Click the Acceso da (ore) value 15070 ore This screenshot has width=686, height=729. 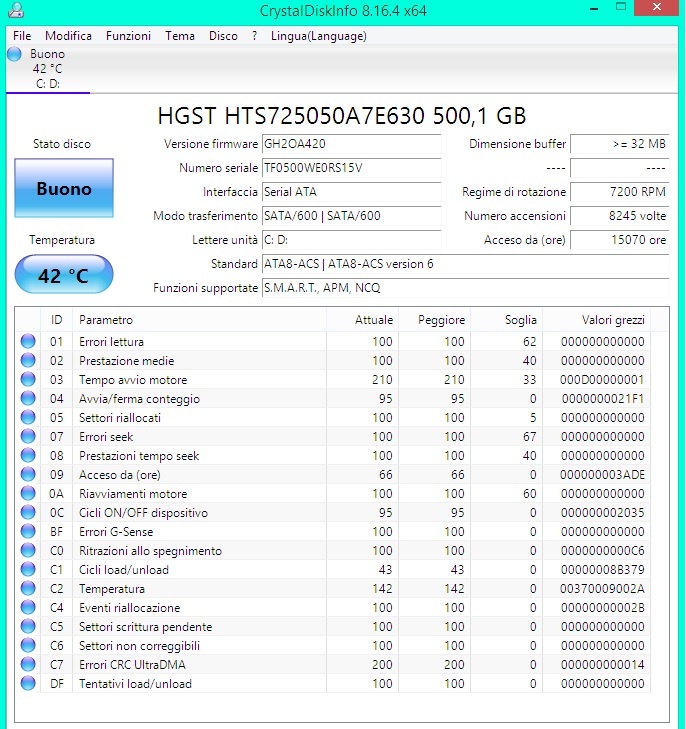(x=620, y=240)
